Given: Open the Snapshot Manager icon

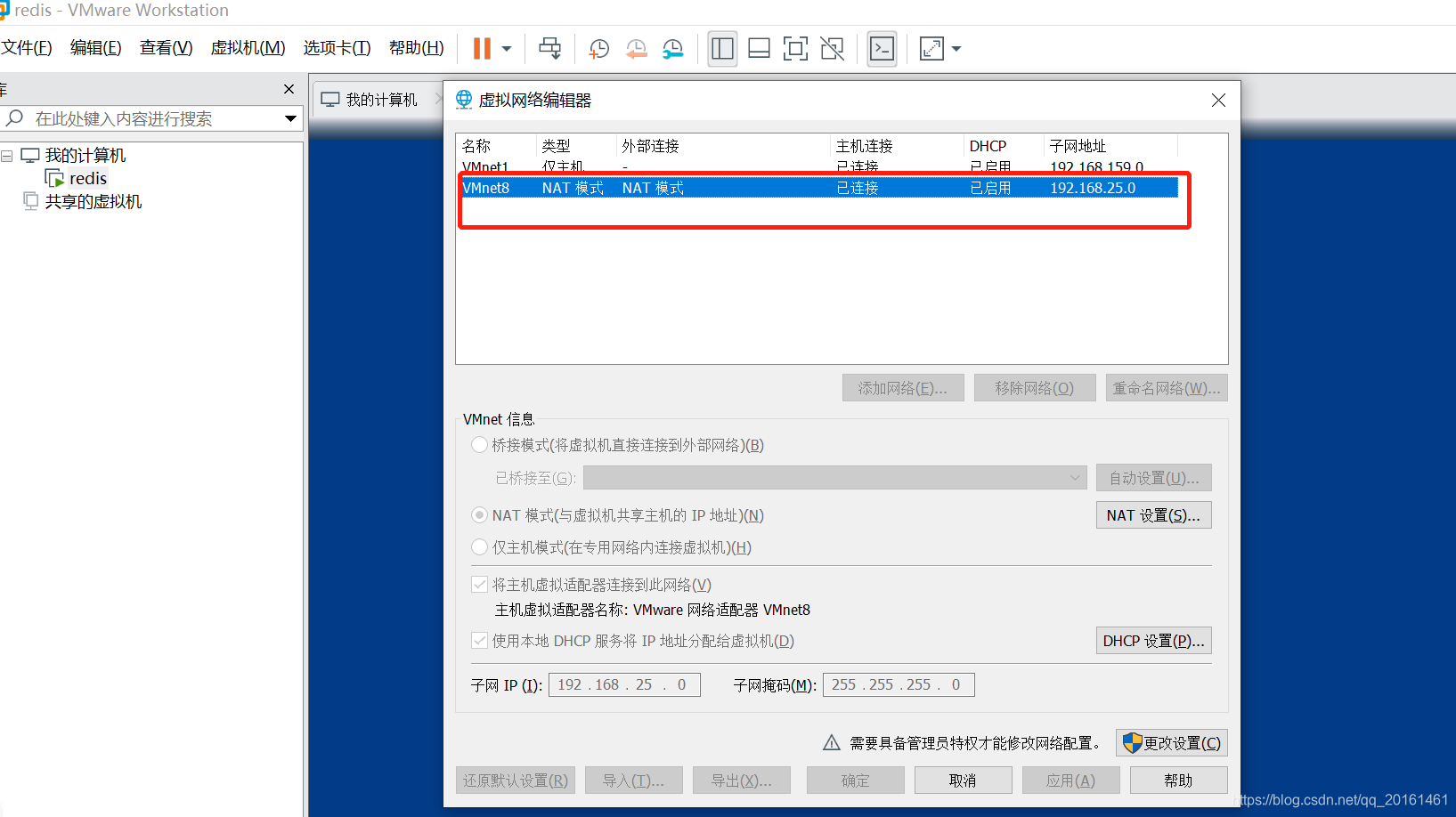Looking at the screenshot, I should pyautogui.click(x=673, y=49).
